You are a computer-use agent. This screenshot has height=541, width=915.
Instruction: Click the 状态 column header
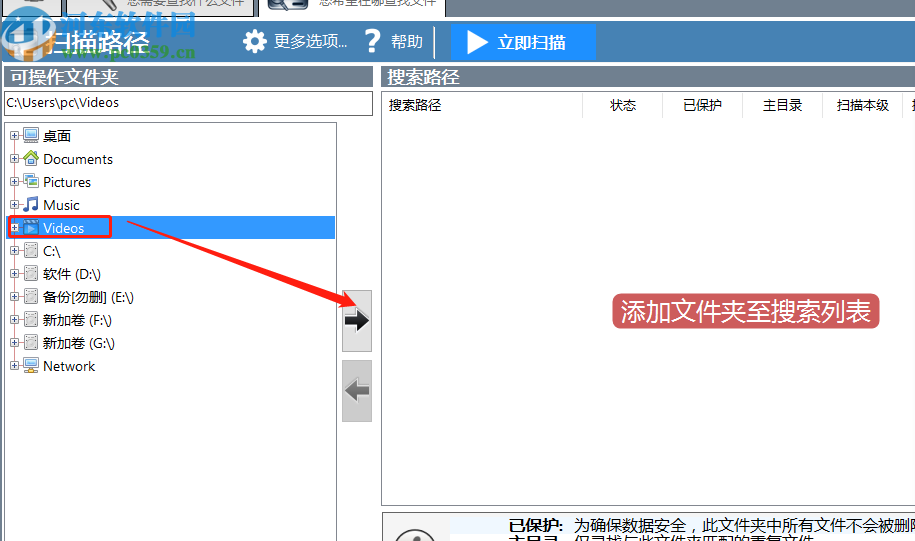623,106
